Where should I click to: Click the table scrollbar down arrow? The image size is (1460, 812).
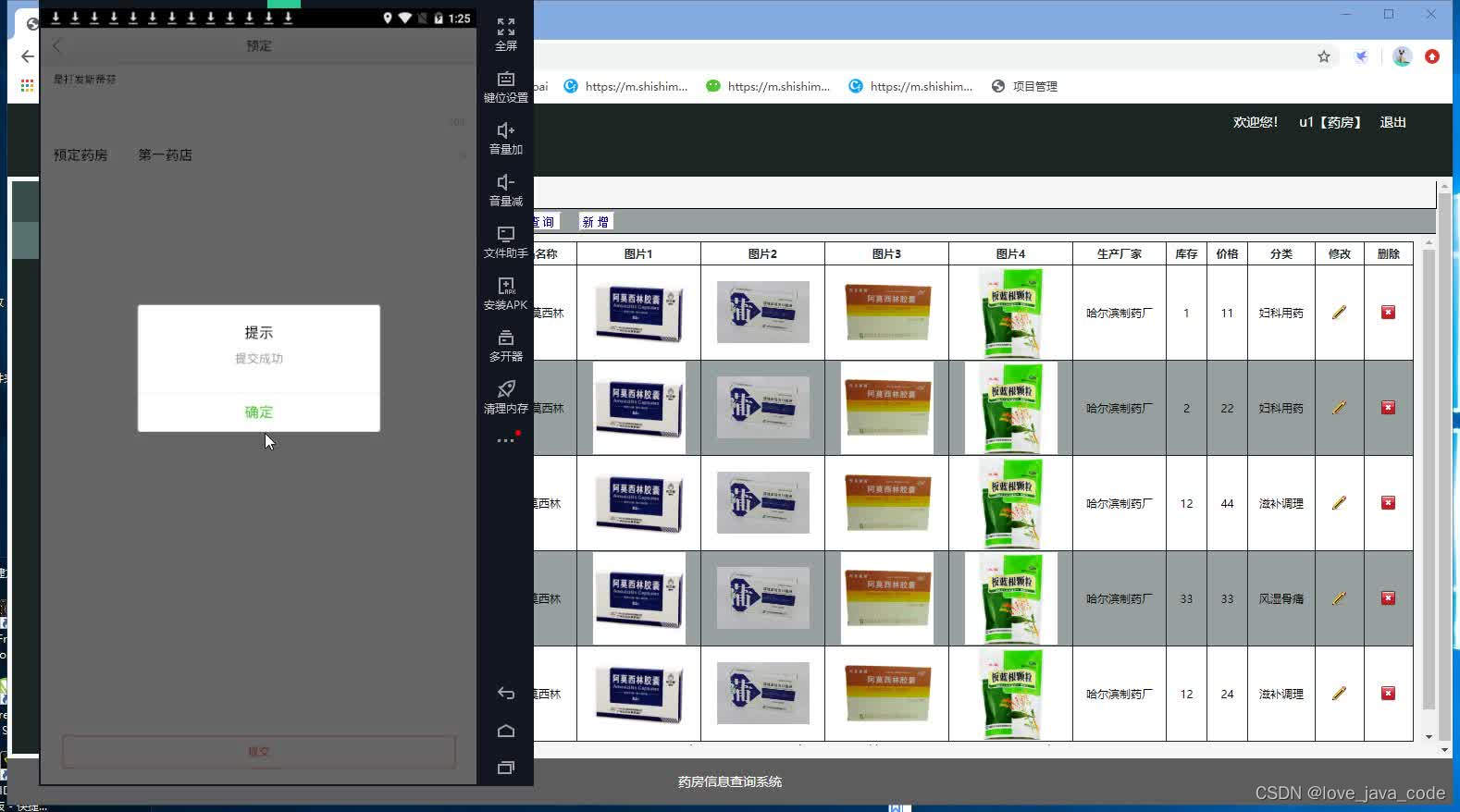point(1429,737)
